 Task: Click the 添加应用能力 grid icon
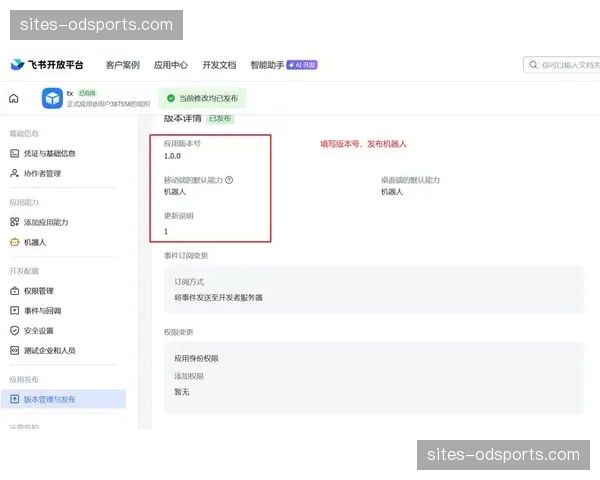(x=15, y=222)
